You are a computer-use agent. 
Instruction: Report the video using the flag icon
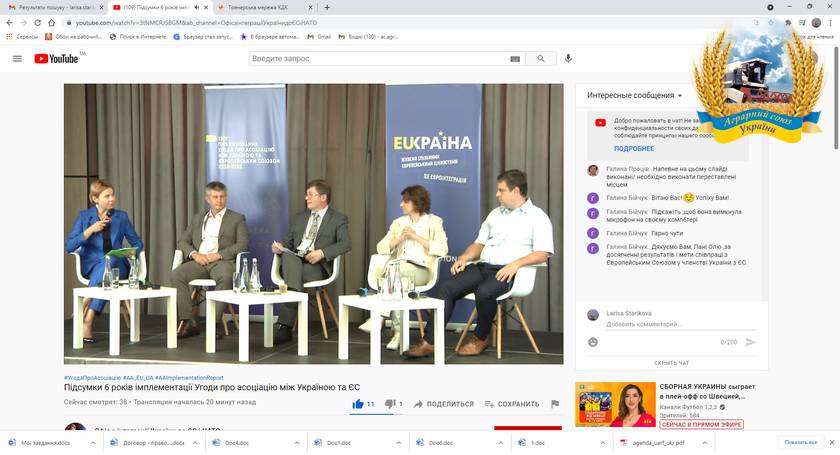pyautogui.click(x=555, y=404)
